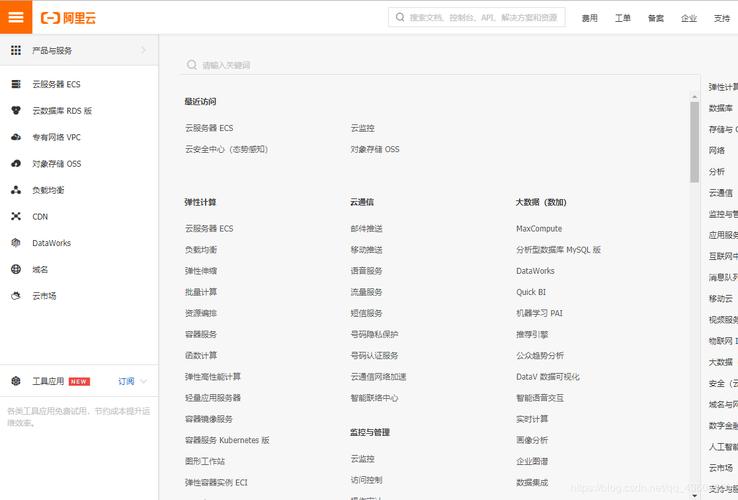Open 轻量应用服务器 link
The width and height of the screenshot is (738, 500).
click(x=213, y=398)
